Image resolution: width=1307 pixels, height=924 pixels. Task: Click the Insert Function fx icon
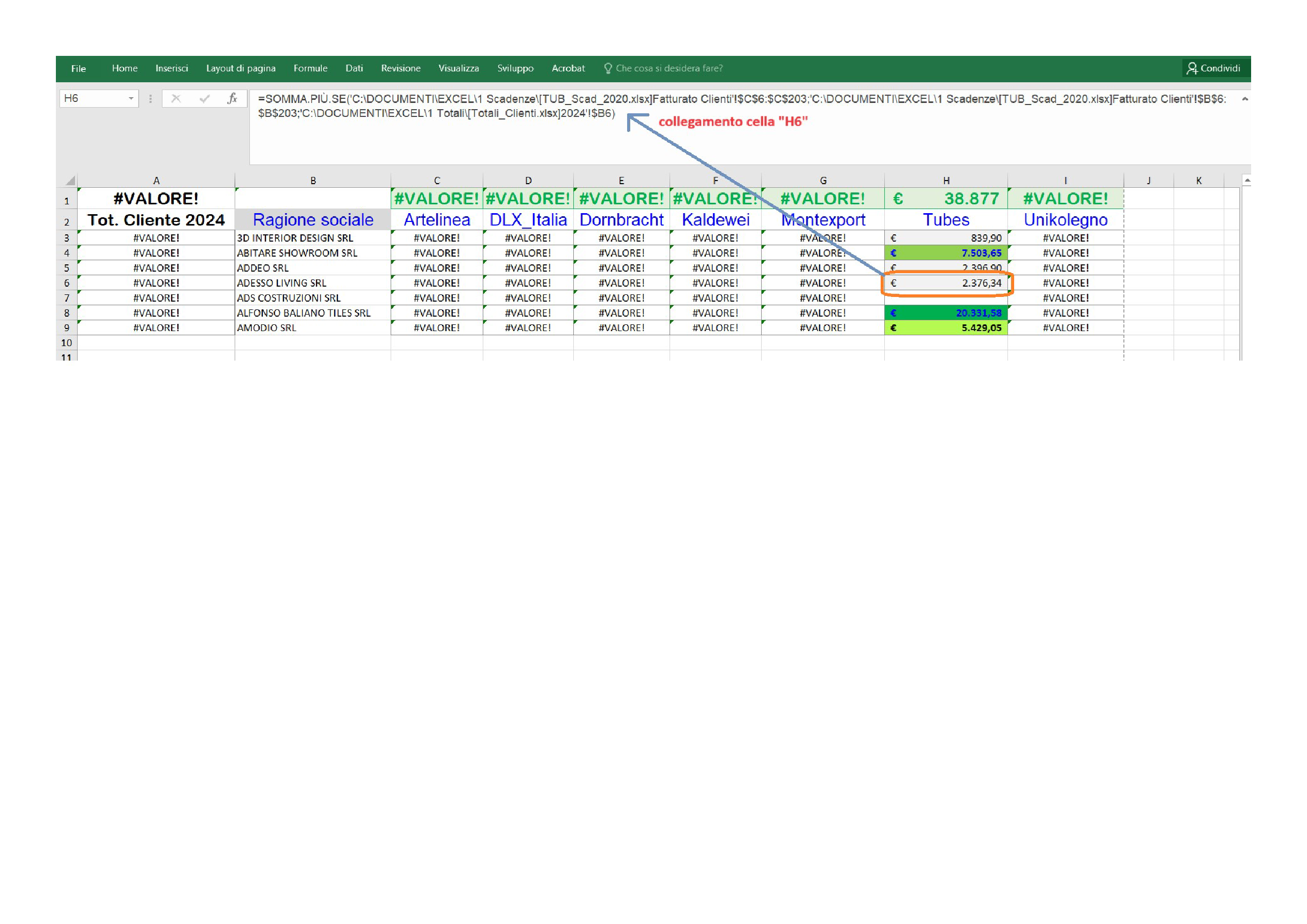(232, 98)
